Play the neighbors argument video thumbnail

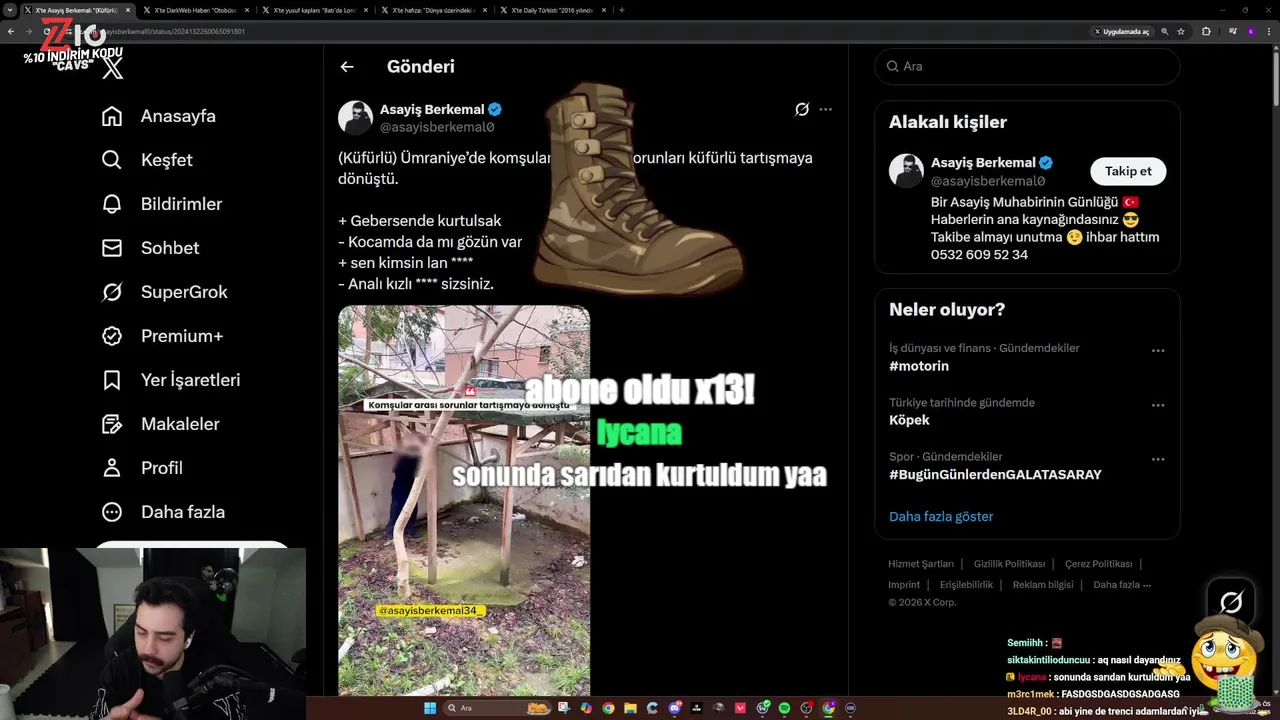[464, 500]
